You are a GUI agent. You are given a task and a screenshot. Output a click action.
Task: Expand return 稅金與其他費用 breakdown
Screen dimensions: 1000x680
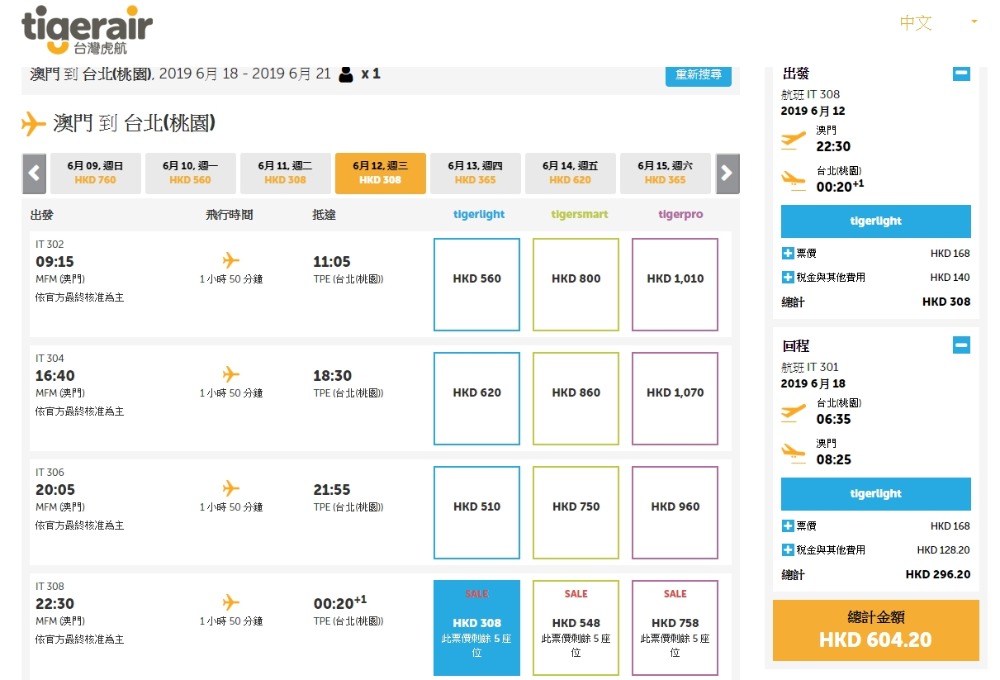click(788, 550)
